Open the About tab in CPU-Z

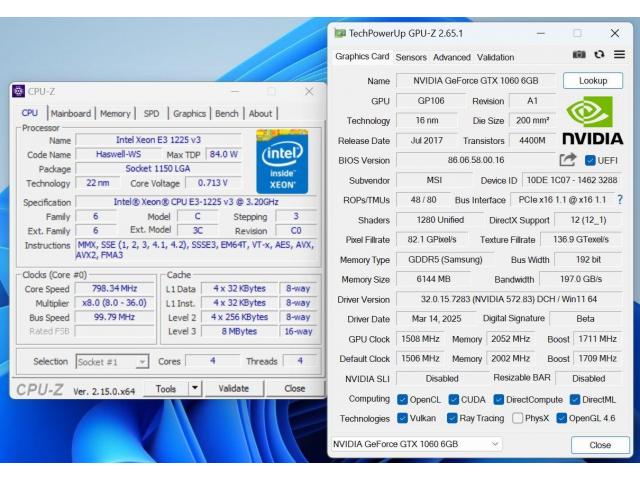(x=260, y=114)
